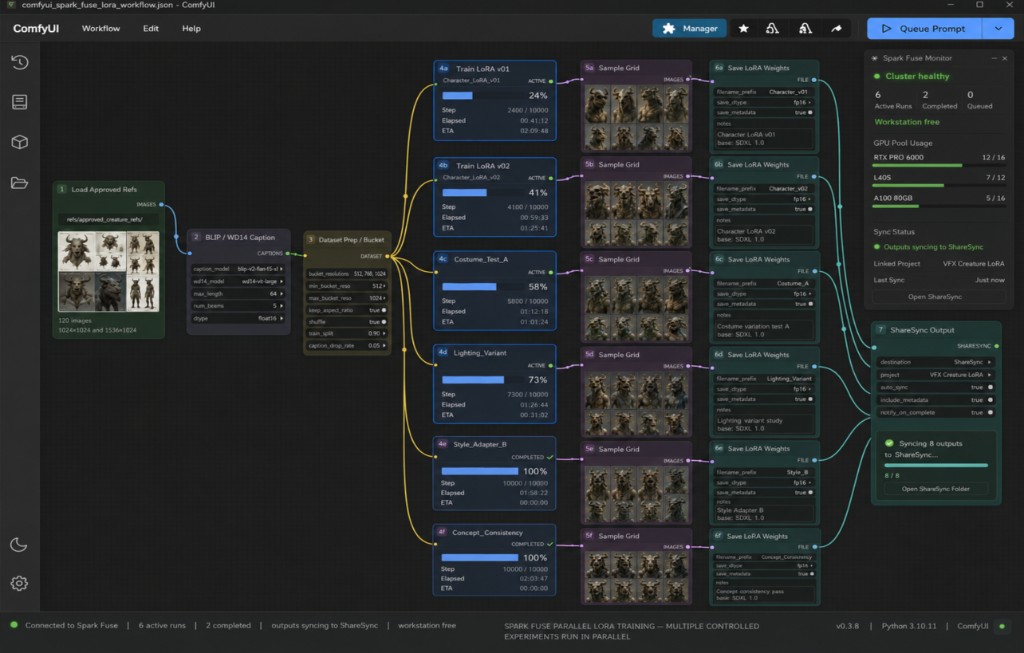Collapse the Spark Fuse Monitor panel
Image resolution: width=1024 pixels, height=653 pixels.
coord(994,58)
